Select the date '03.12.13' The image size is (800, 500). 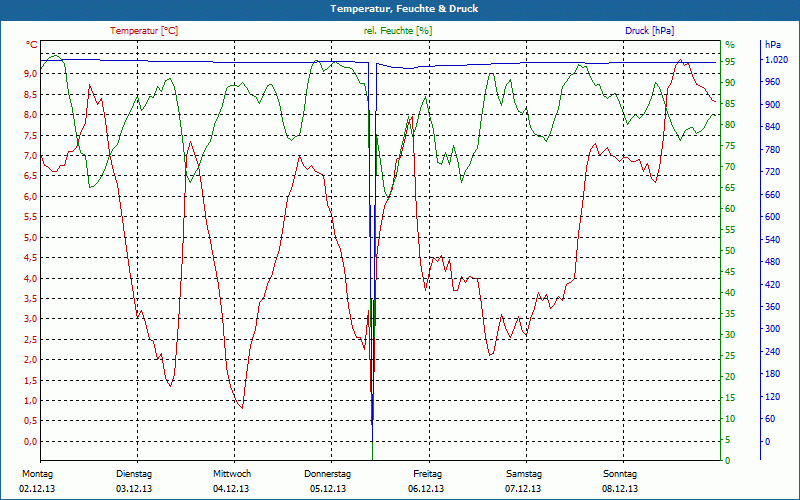click(134, 489)
